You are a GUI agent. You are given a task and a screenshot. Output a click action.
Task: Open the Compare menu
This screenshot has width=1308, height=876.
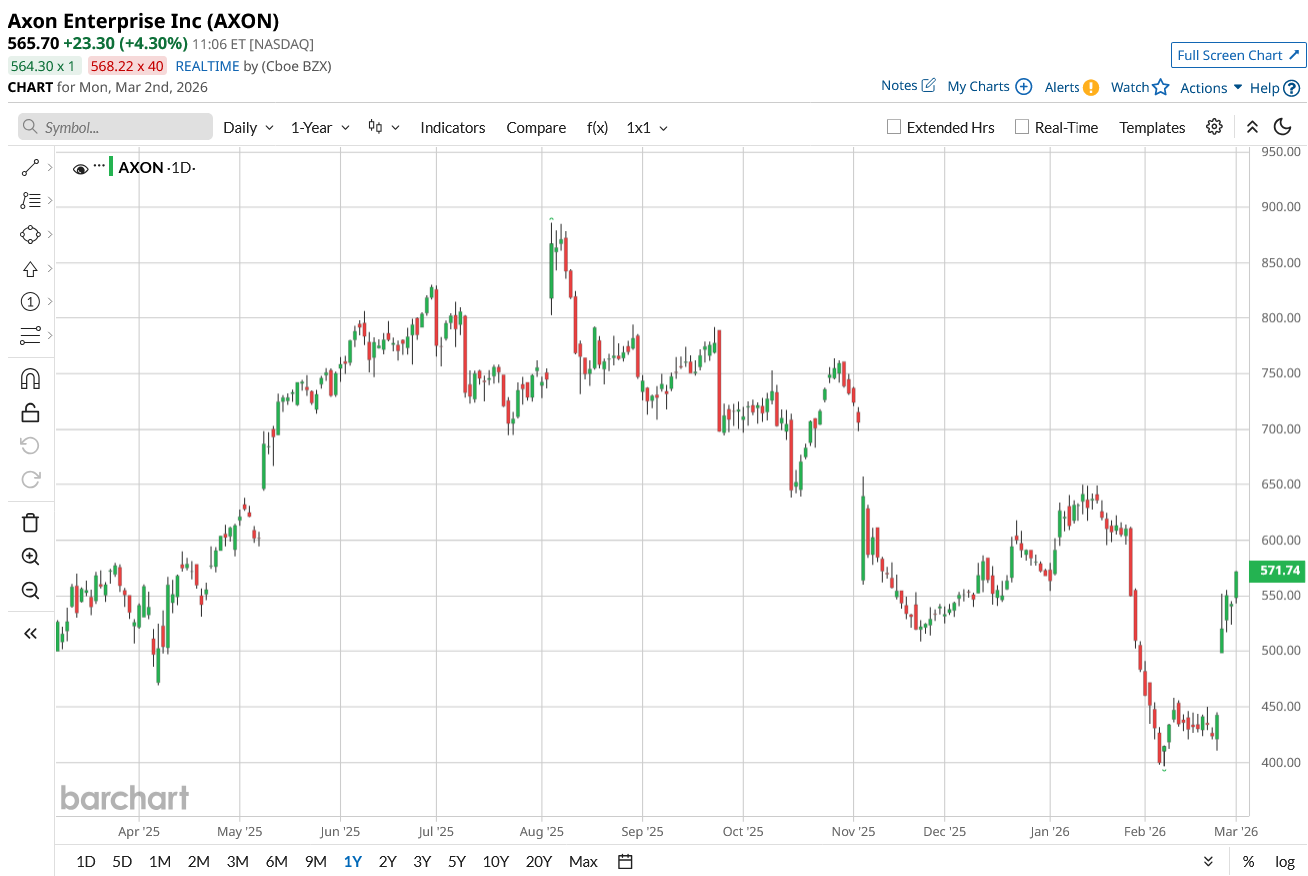point(536,127)
